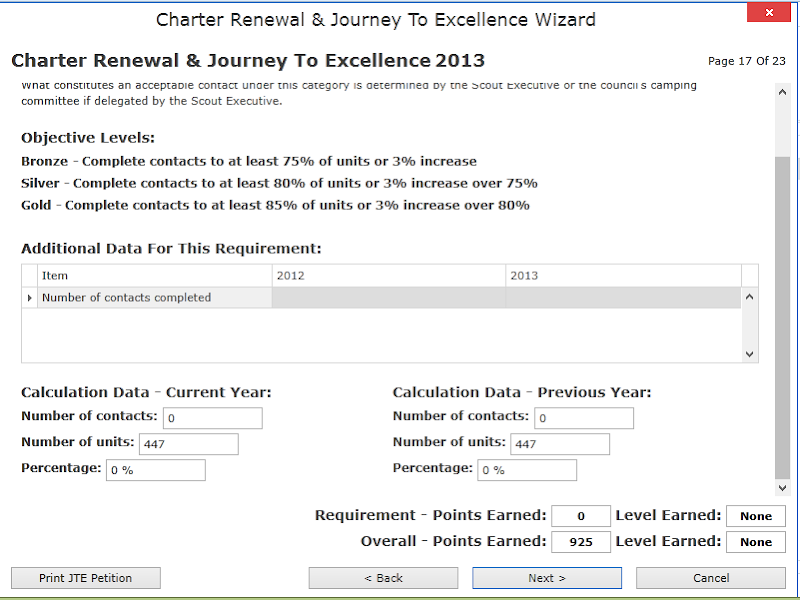
Task: Click main page scrollbar up arrow
Action: pyautogui.click(x=782, y=92)
